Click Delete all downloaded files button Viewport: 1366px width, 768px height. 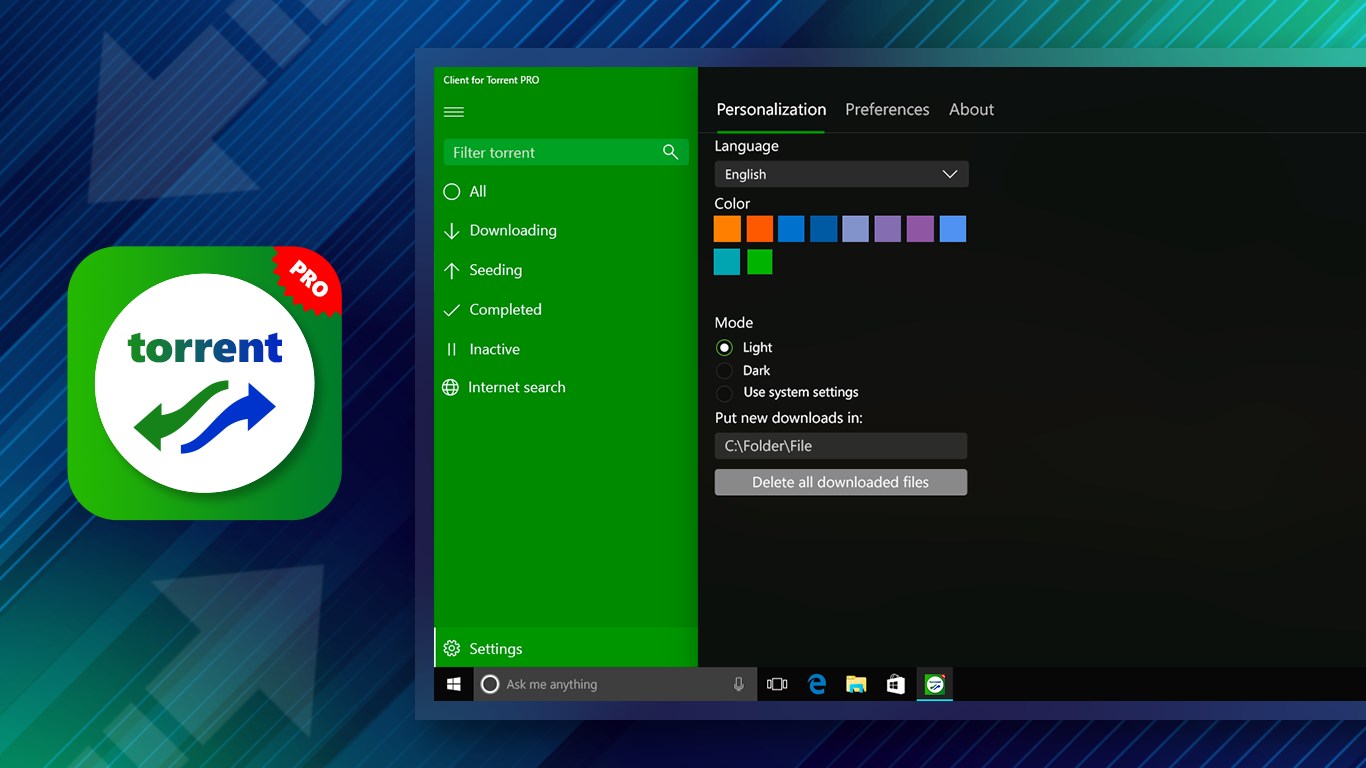[841, 482]
